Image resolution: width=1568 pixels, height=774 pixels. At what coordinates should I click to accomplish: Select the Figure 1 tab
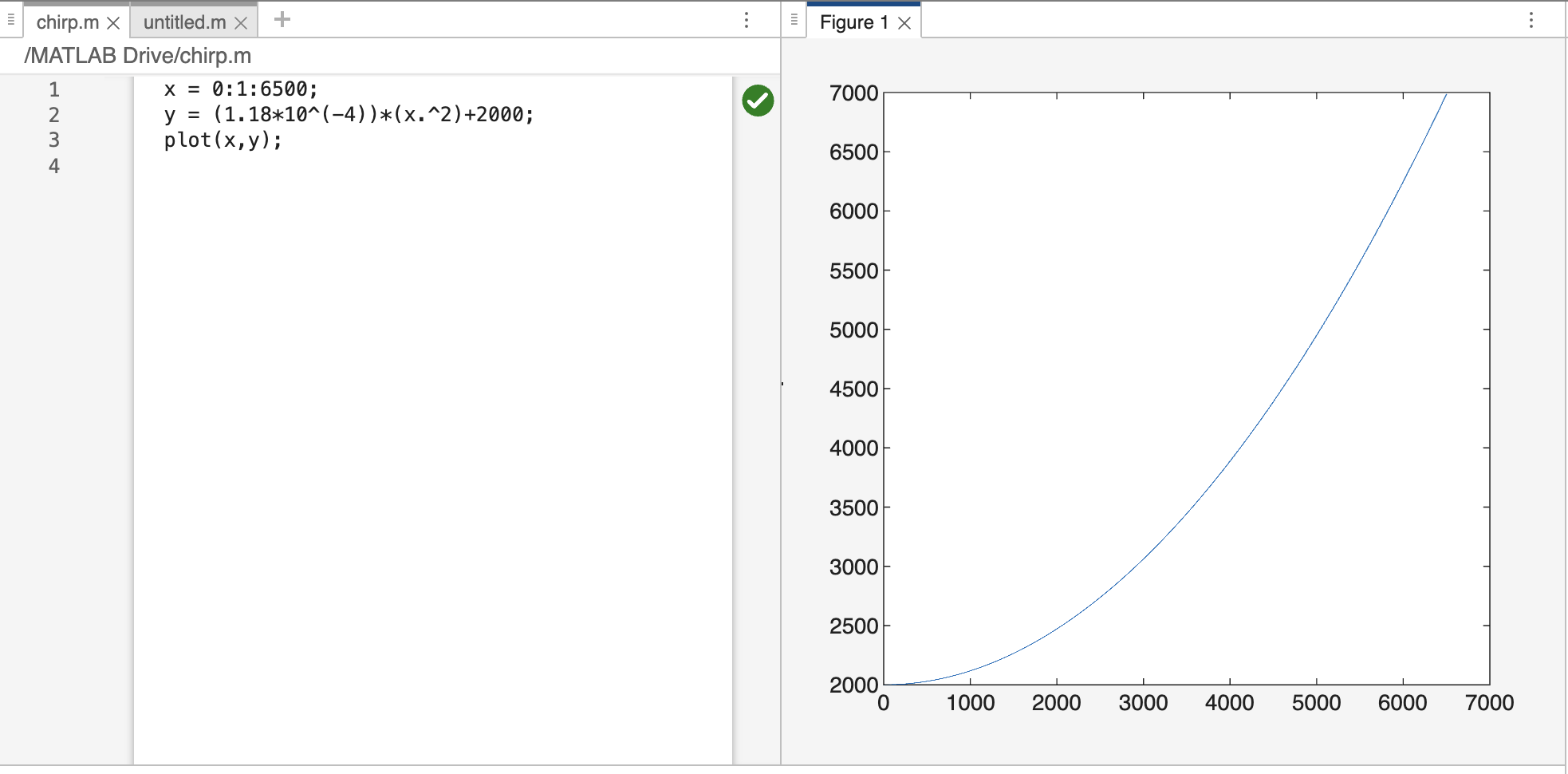click(x=853, y=22)
